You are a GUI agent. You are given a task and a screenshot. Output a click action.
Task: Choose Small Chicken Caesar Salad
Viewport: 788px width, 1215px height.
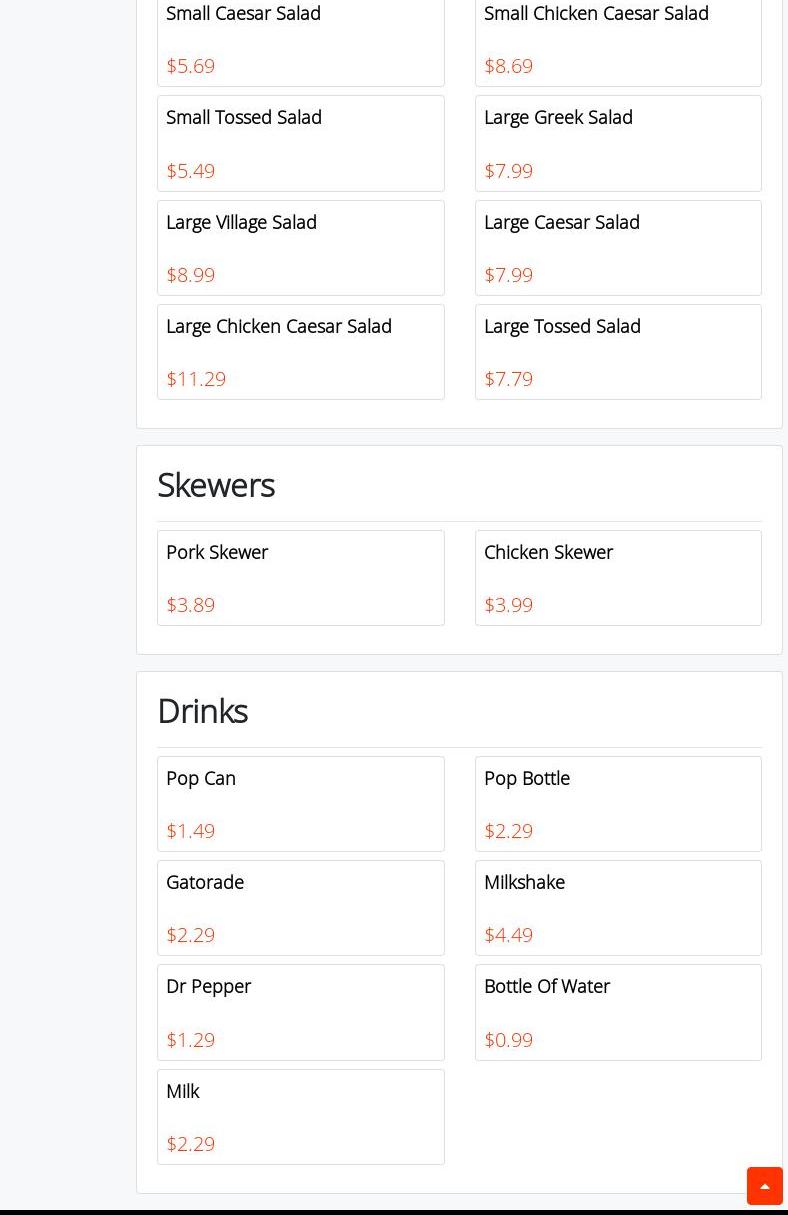(x=618, y=40)
